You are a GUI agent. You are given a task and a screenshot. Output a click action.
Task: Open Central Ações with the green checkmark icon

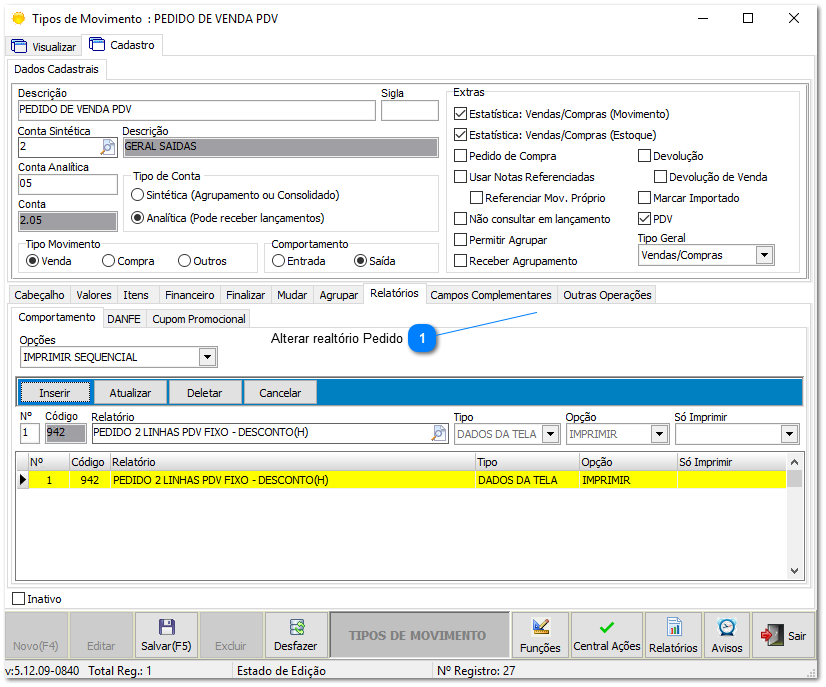pyautogui.click(x=606, y=628)
